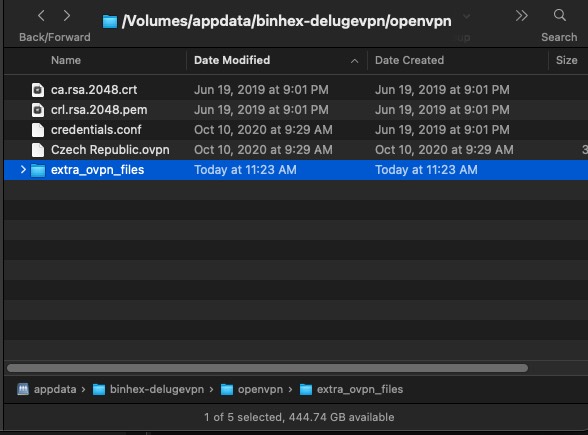Sort by the Name column header
588x435 pixels.
tap(66, 60)
